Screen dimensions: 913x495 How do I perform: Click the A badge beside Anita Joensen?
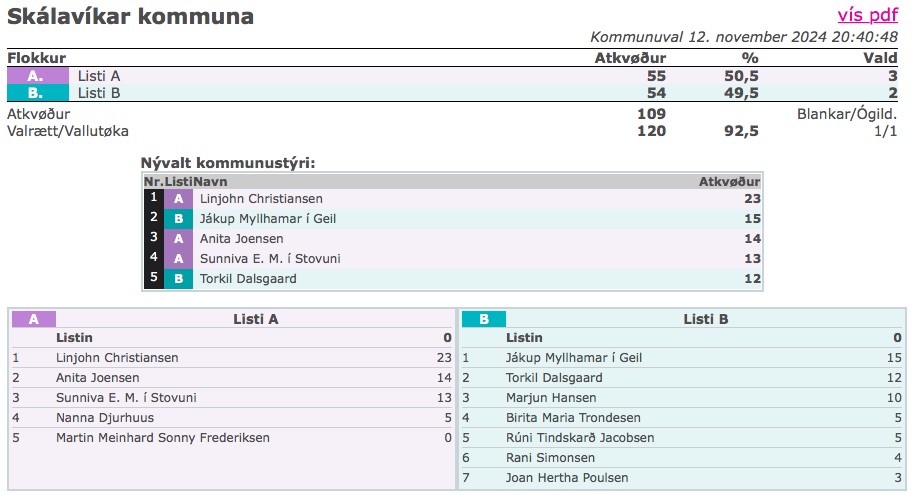[178, 239]
